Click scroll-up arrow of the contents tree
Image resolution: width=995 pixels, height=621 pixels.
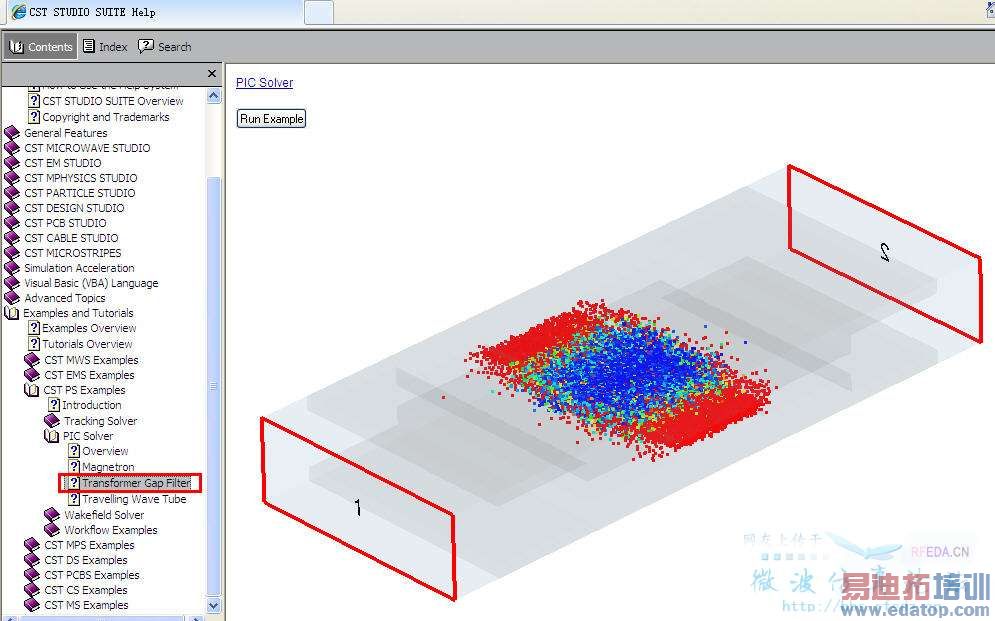(214, 96)
